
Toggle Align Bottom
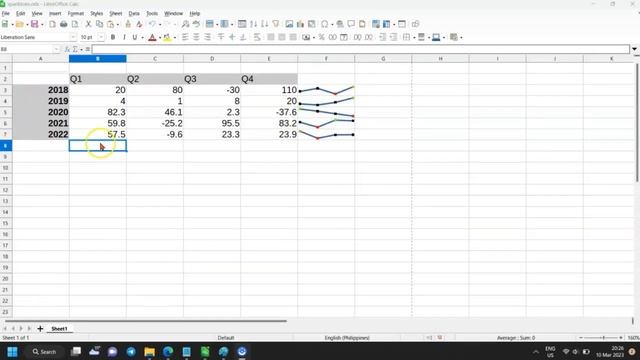[x=243, y=37]
